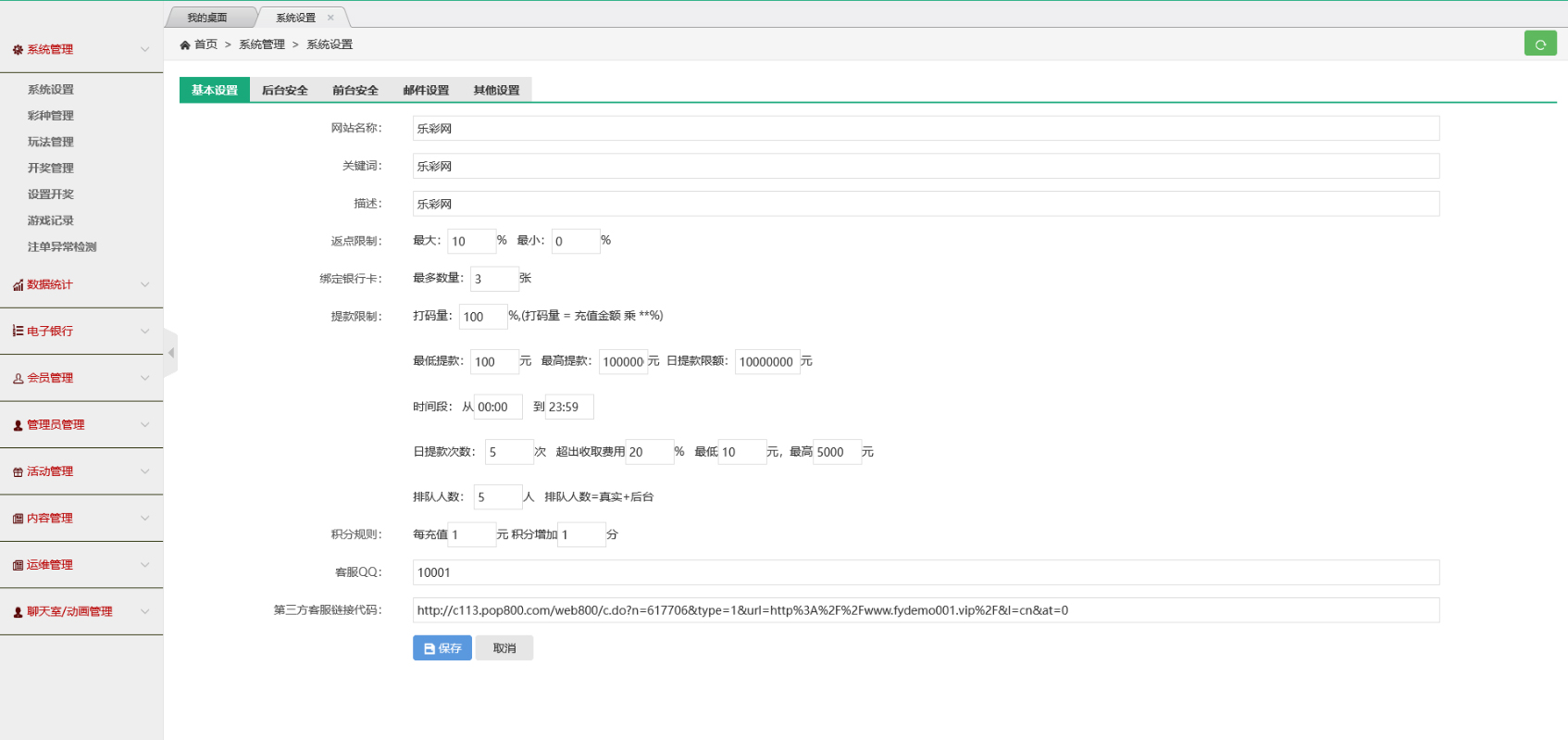Focus the 客服QQ input field
This screenshot has width=1568, height=740.
[926, 572]
